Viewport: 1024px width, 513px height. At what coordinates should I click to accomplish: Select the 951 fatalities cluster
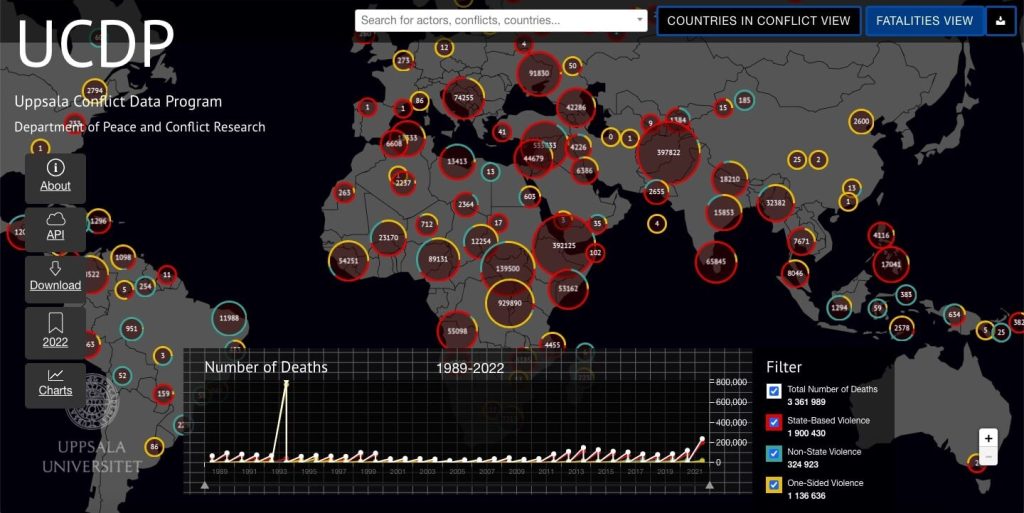coord(131,328)
